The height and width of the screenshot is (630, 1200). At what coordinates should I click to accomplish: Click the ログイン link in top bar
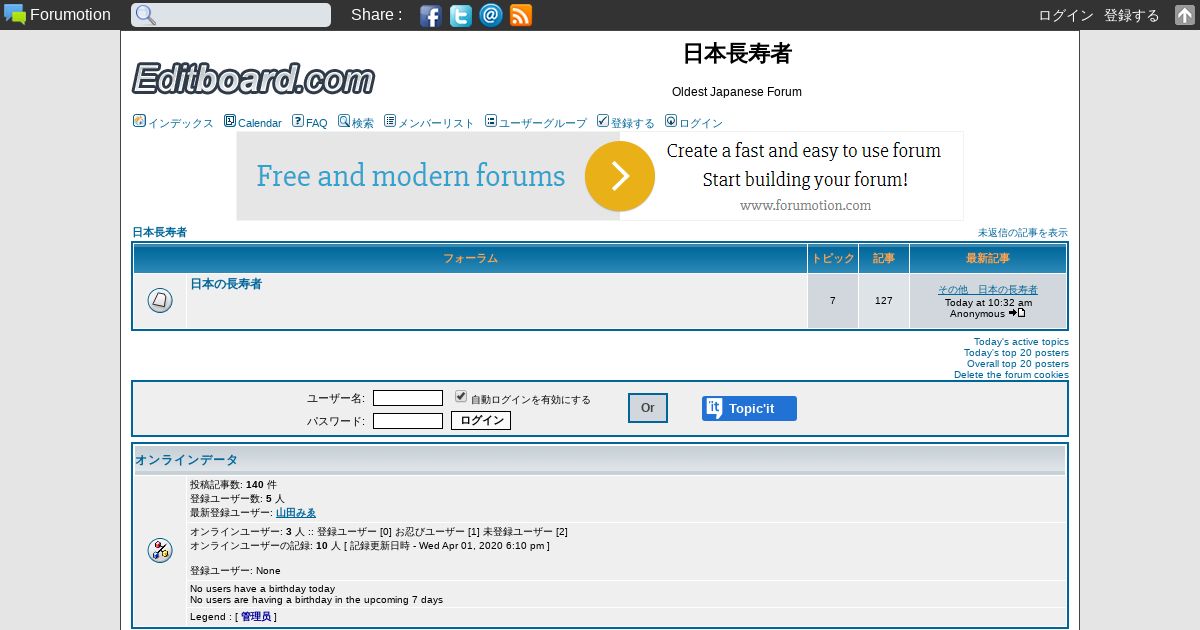(x=1066, y=15)
